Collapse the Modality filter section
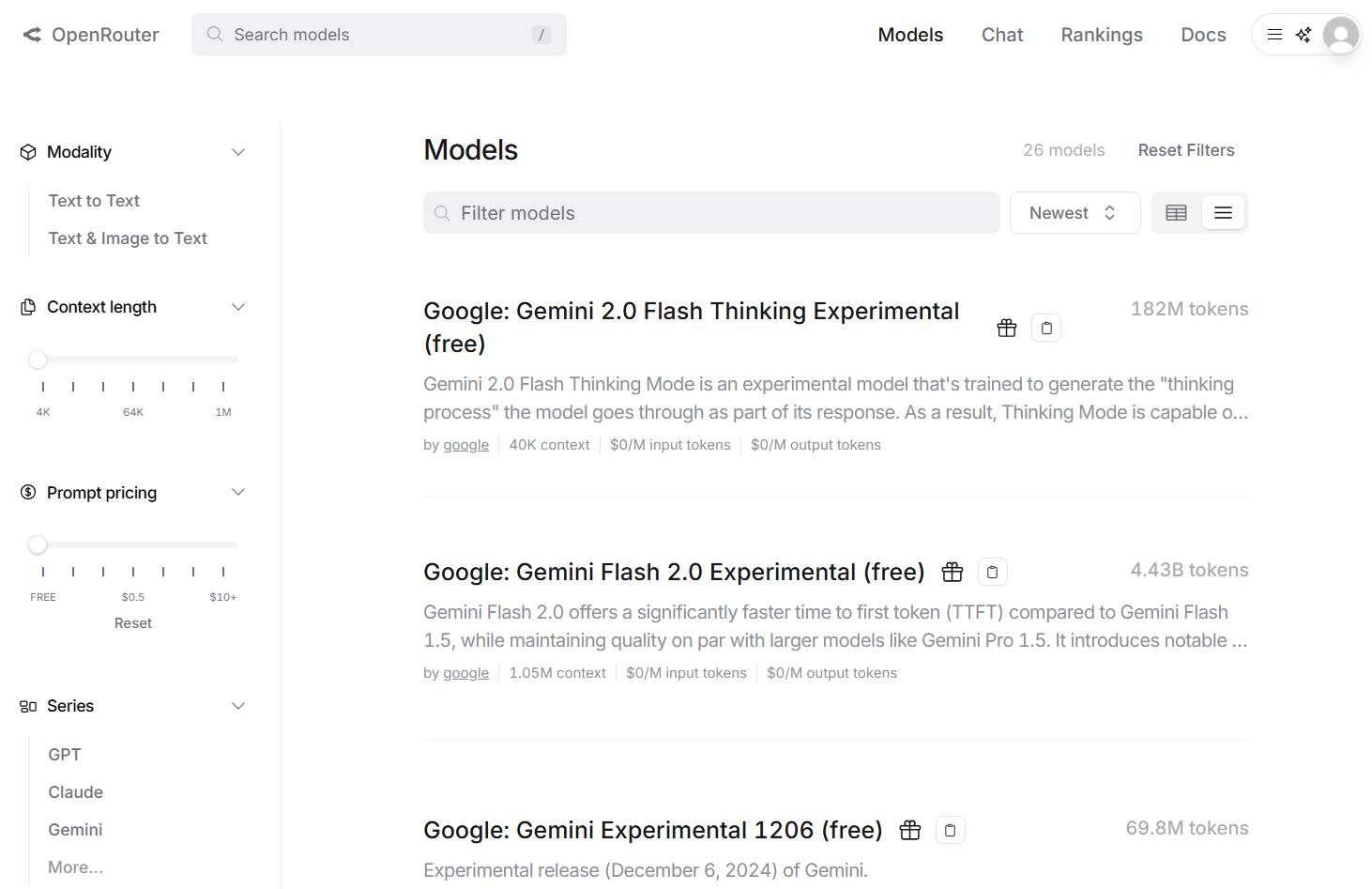Image resolution: width=1372 pixels, height=889 pixels. [238, 152]
